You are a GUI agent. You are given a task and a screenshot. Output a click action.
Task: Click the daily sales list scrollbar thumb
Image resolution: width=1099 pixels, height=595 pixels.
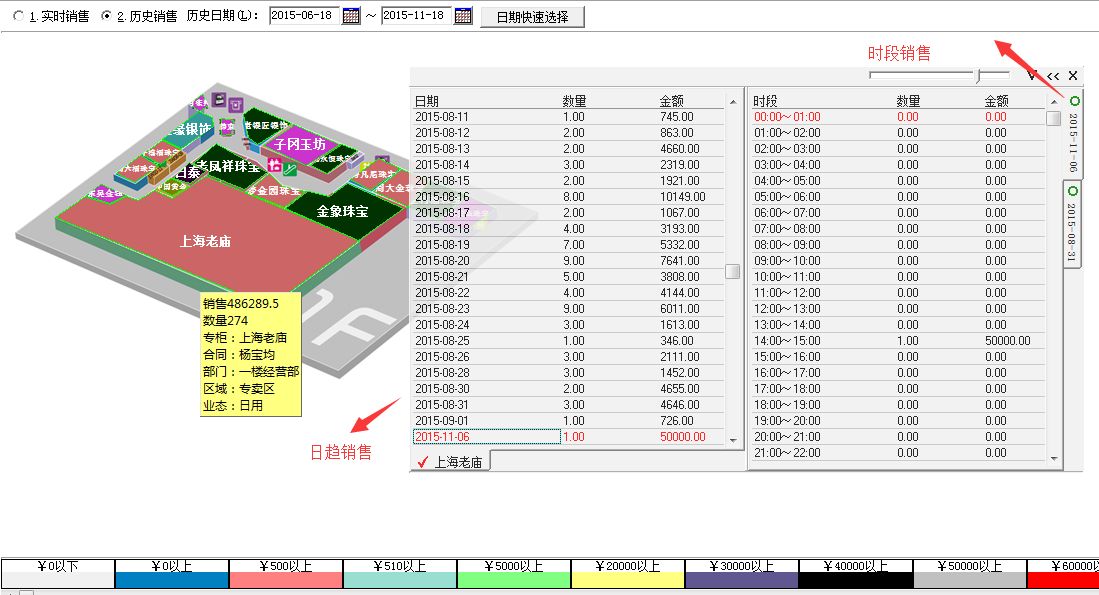[732, 271]
